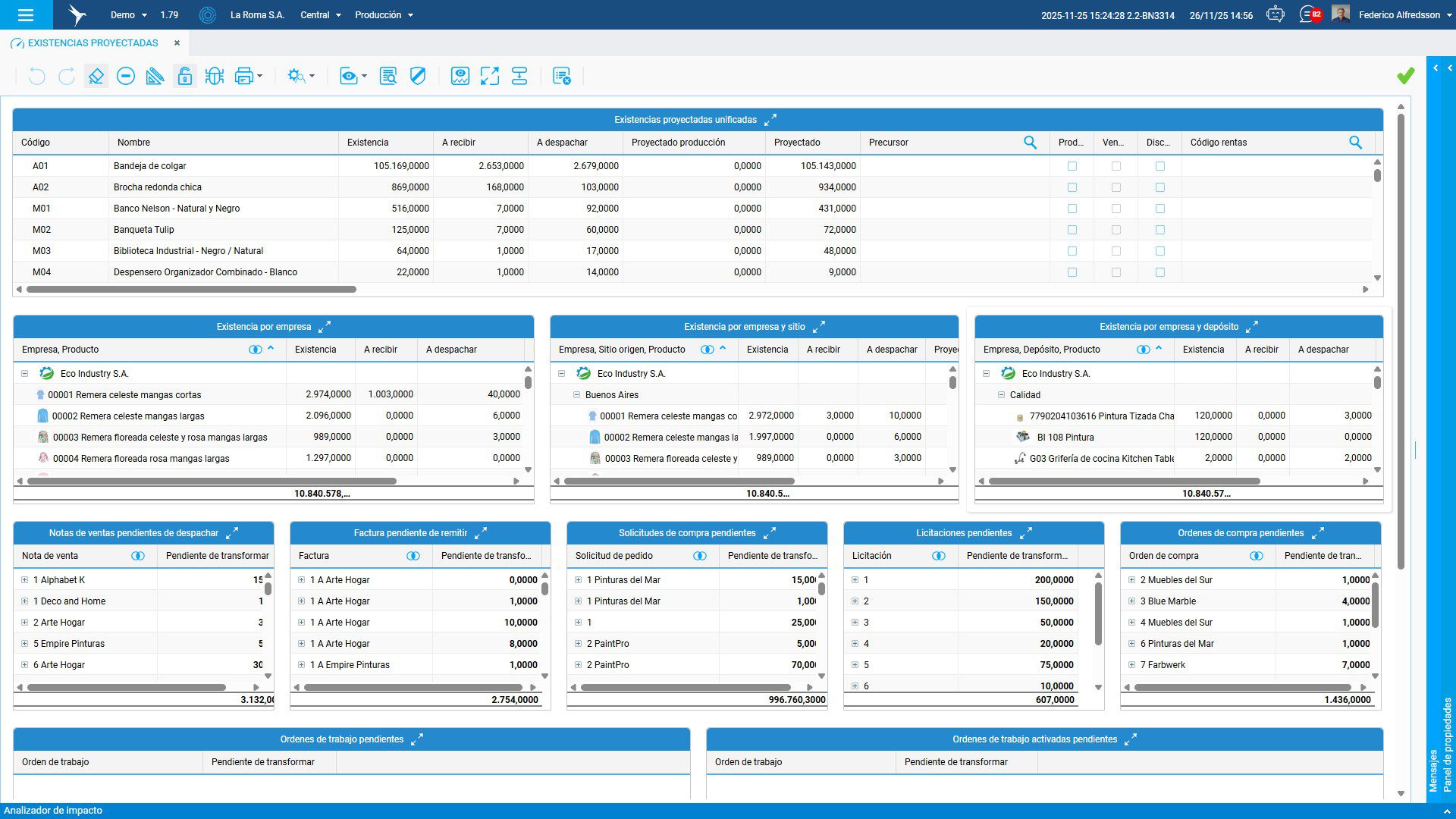Click search icon in Precursor column

tap(1030, 143)
